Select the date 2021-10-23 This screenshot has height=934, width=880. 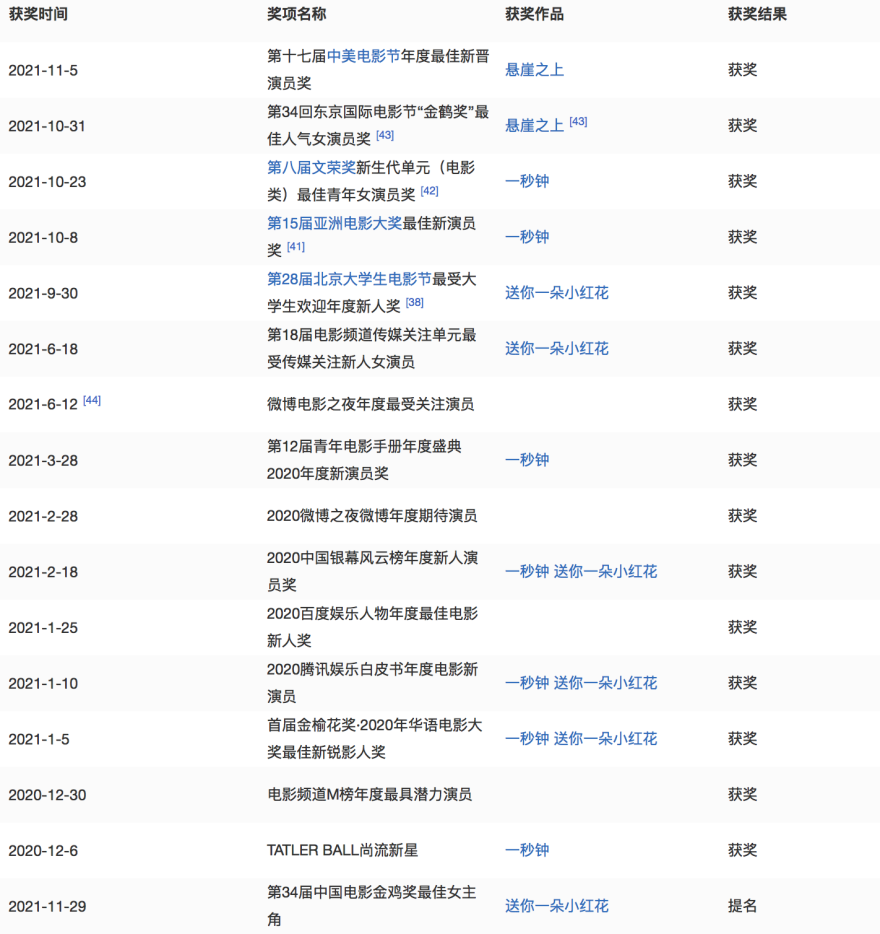(x=47, y=182)
